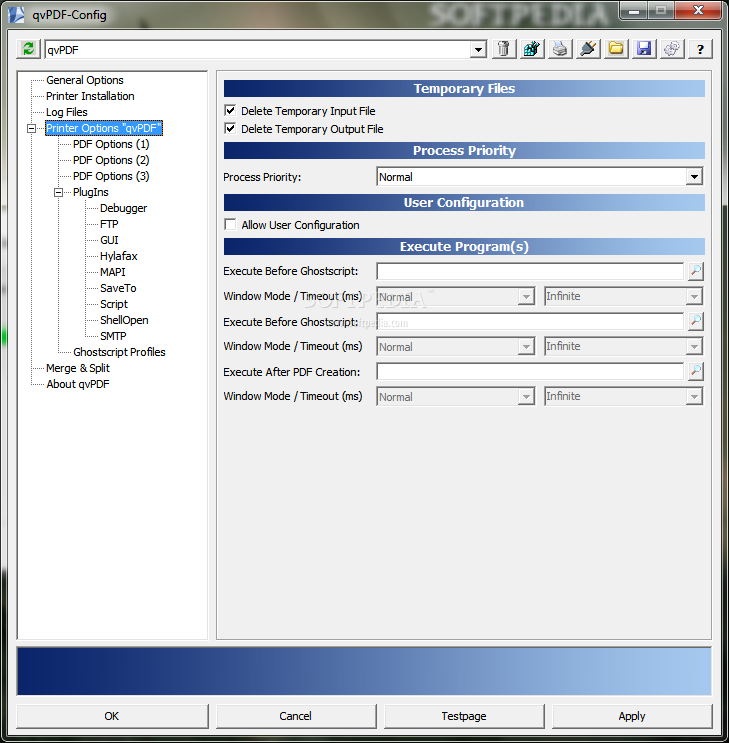This screenshot has width=729, height=743.
Task: Select the Script plugin
Action: 114,304
